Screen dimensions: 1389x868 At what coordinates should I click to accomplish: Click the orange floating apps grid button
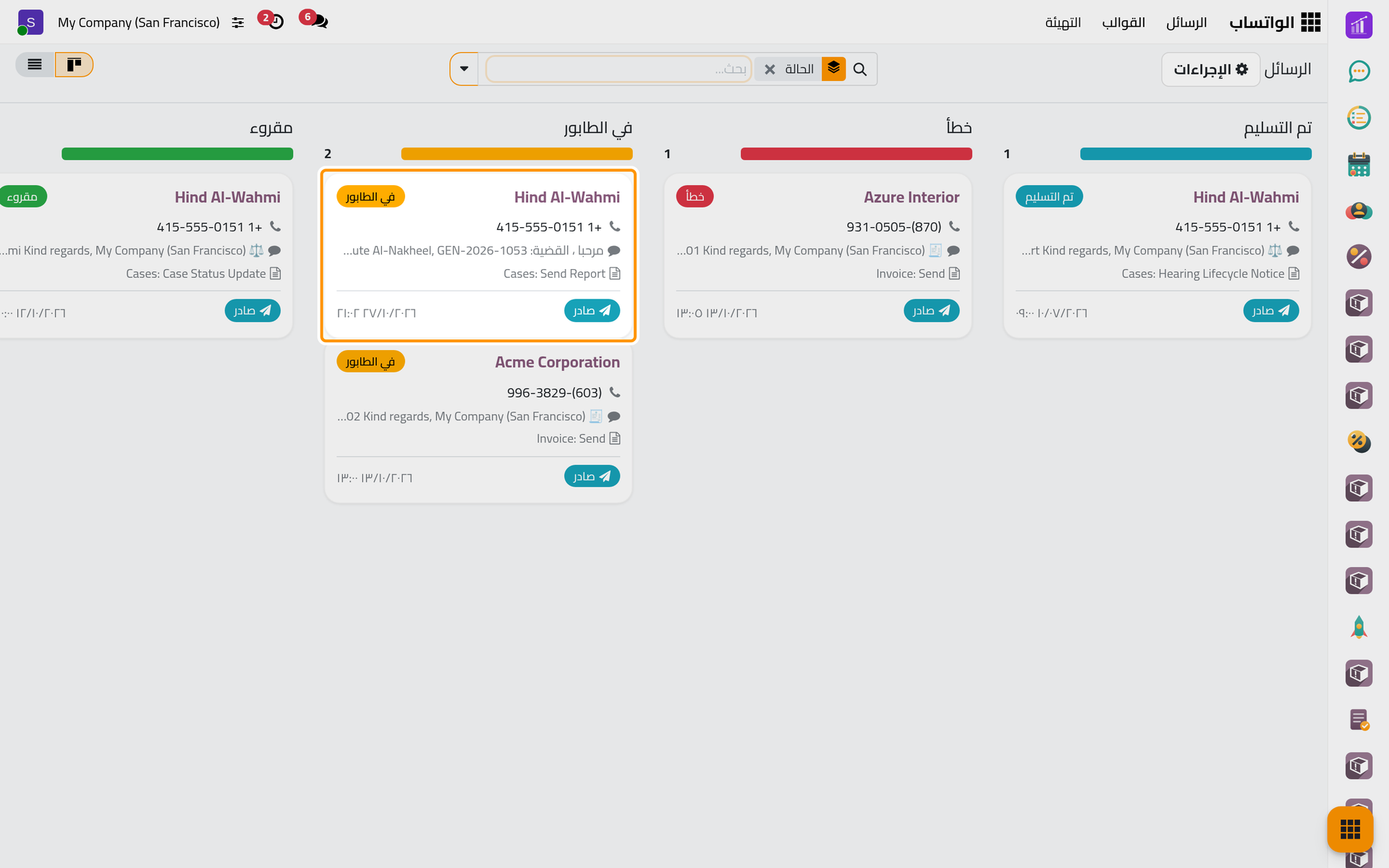[1350, 829]
